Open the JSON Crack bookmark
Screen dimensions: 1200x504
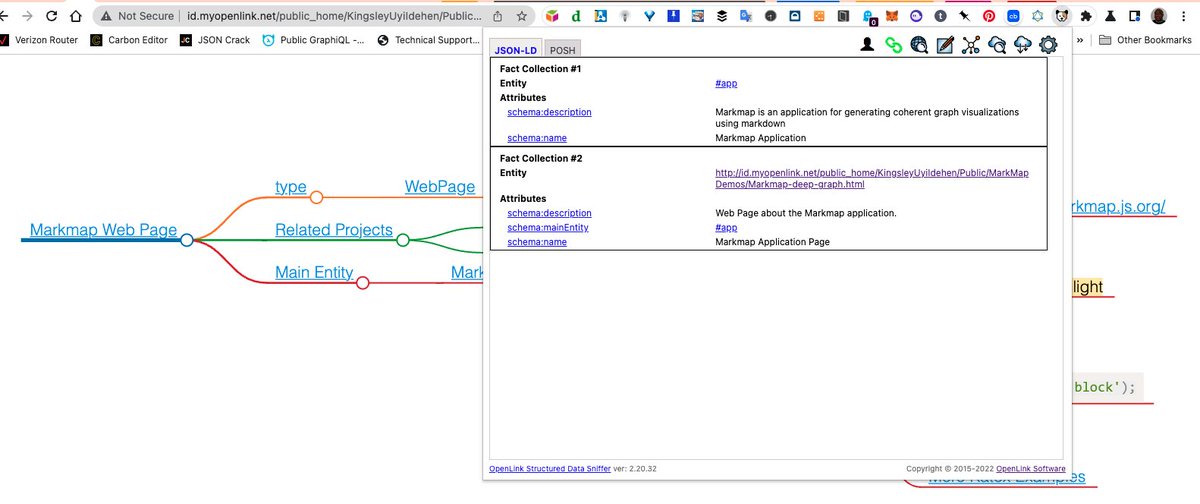point(215,40)
